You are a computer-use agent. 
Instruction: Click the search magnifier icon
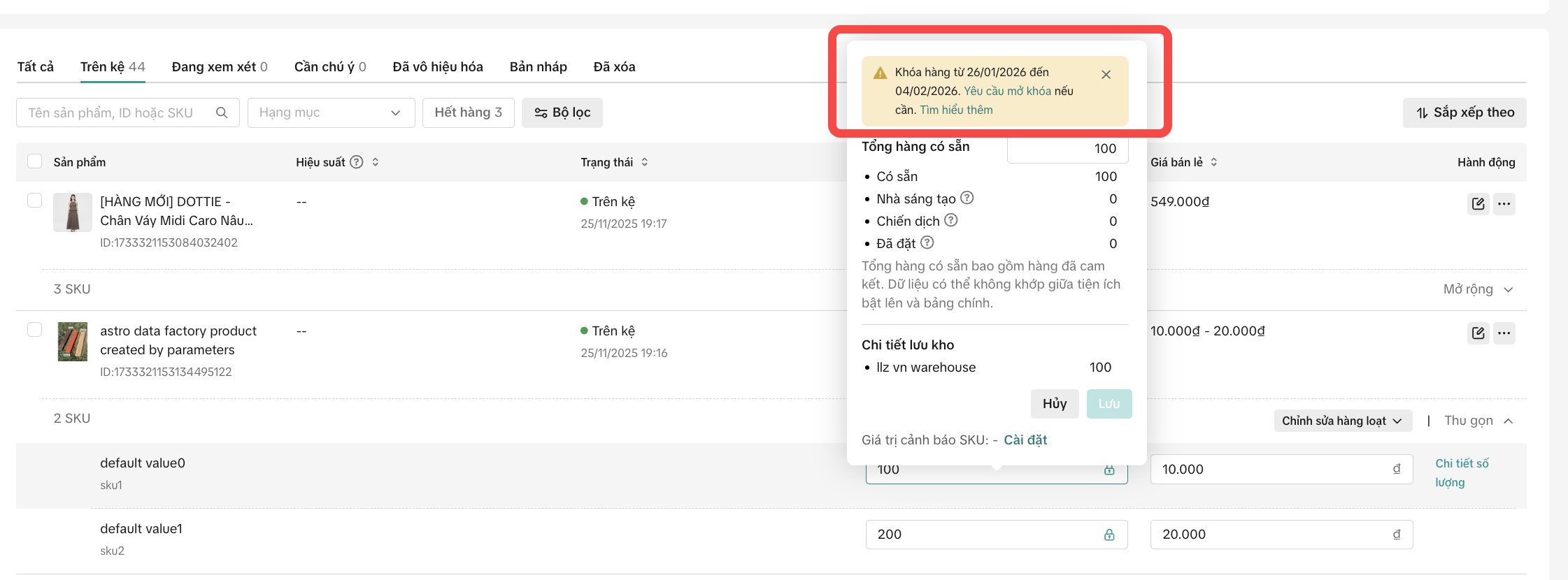point(222,113)
